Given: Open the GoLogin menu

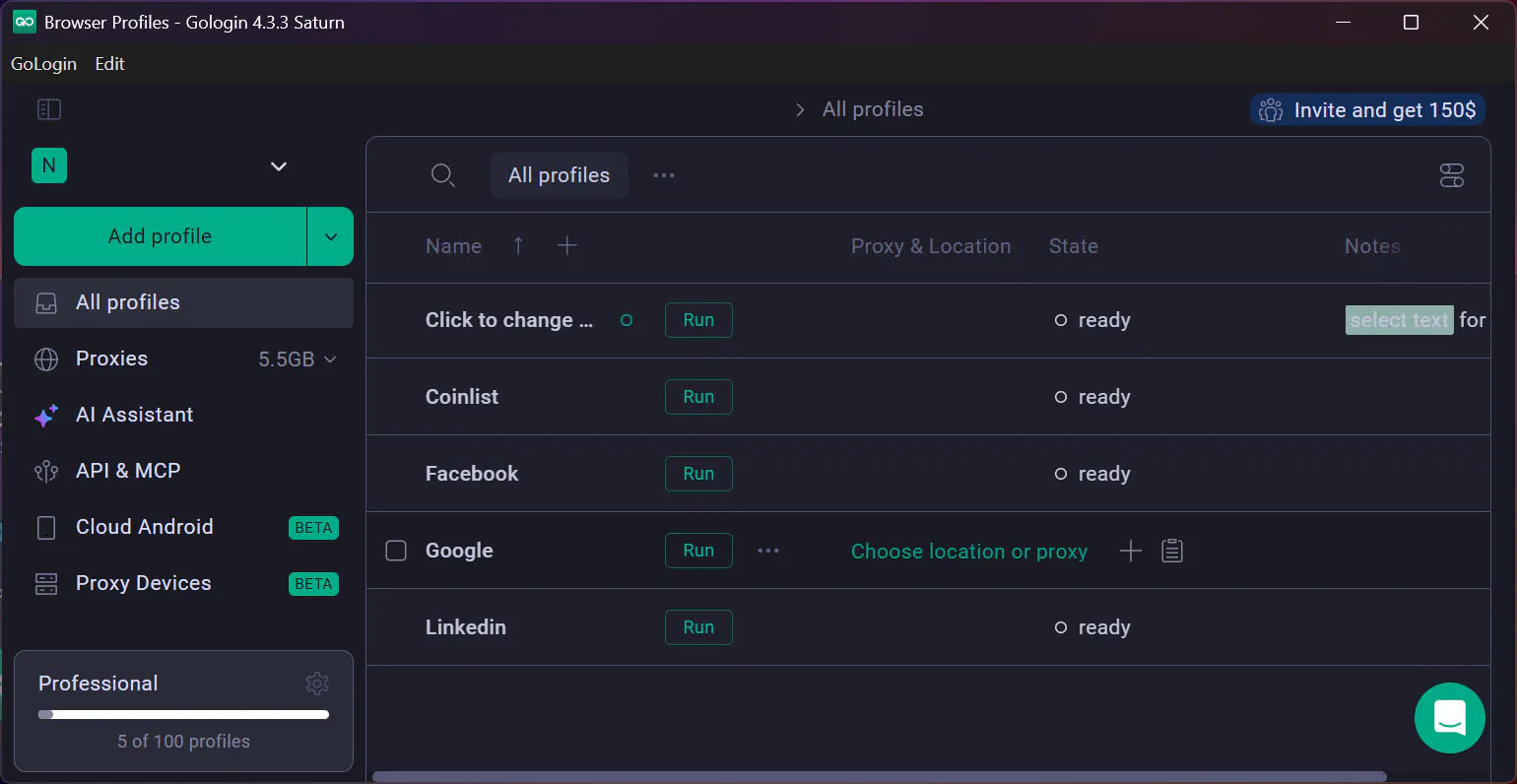Looking at the screenshot, I should point(43,64).
